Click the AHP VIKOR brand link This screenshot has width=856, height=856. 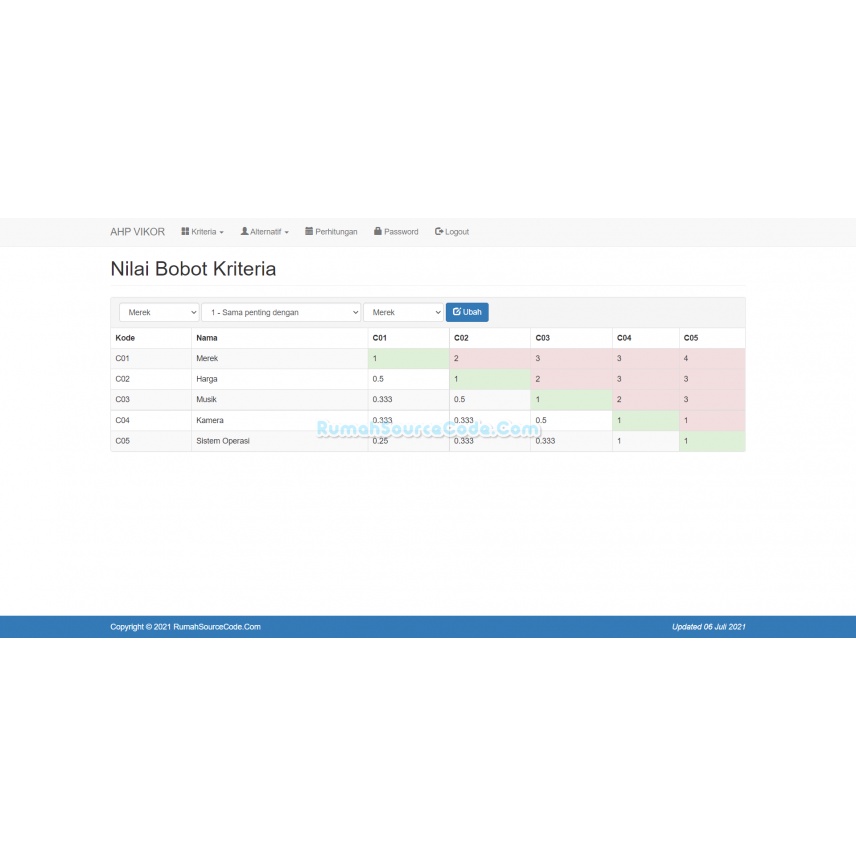coord(138,231)
